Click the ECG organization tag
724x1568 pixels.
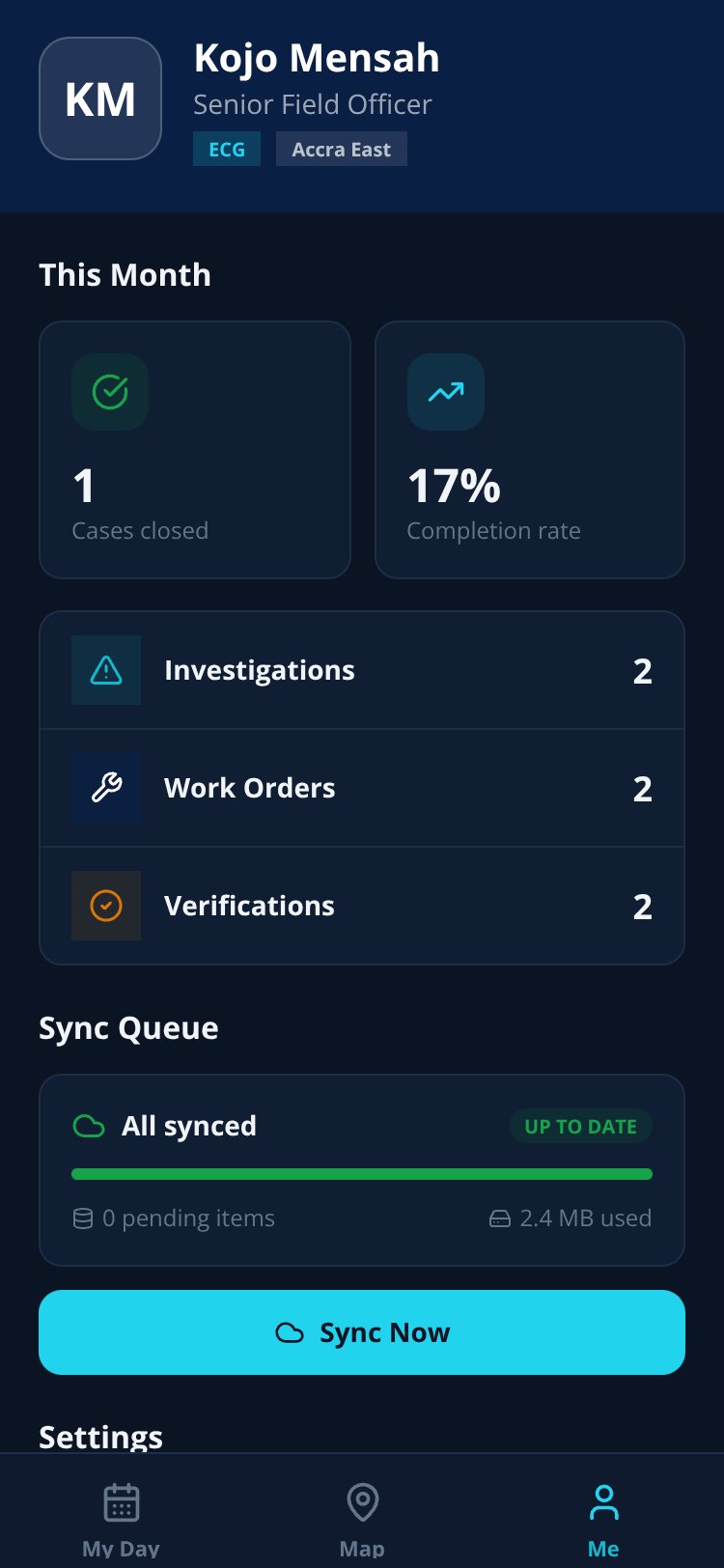227,150
